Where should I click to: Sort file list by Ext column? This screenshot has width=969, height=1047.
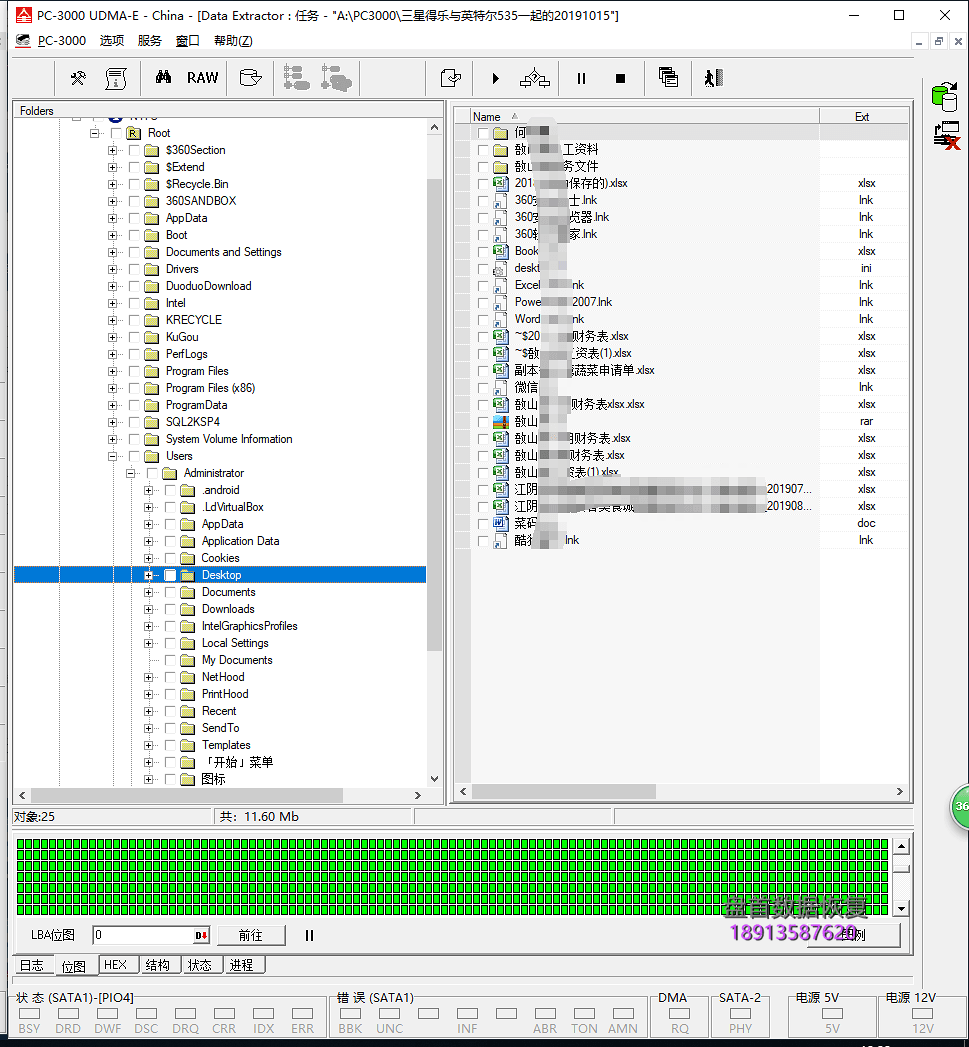863,117
